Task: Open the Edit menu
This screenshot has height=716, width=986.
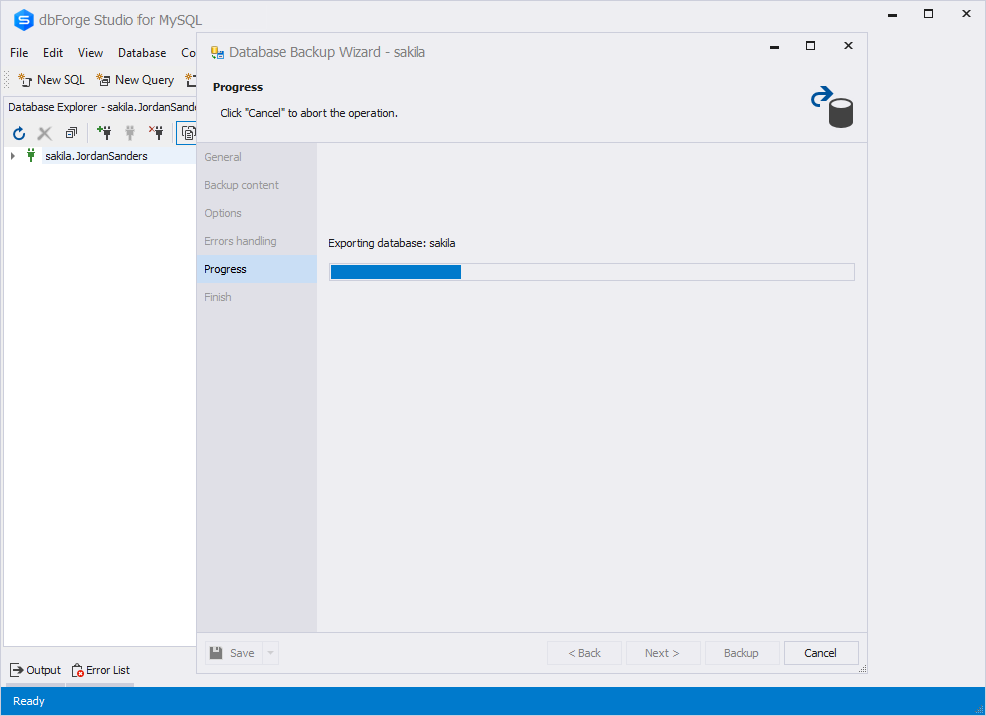Action: pos(53,53)
